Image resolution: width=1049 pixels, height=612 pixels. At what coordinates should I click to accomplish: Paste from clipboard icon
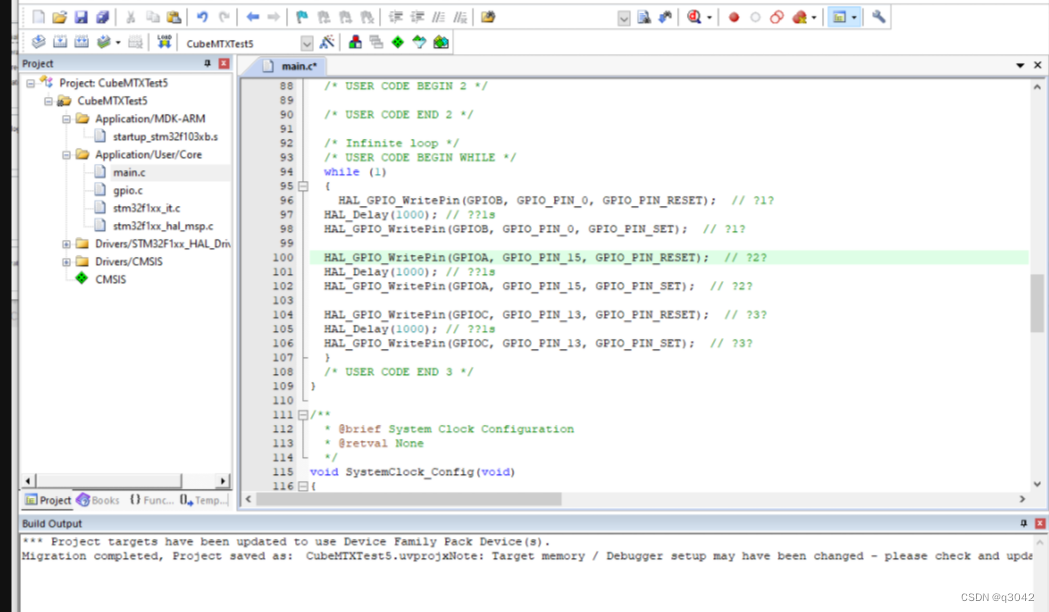pyautogui.click(x=174, y=17)
